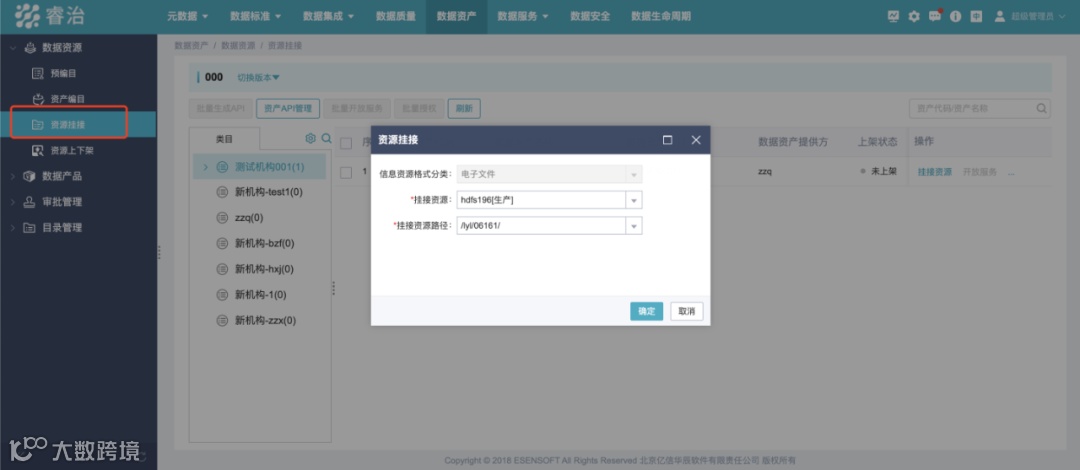
Task: Click the 预编目 sidebar icon
Action: click(39, 73)
